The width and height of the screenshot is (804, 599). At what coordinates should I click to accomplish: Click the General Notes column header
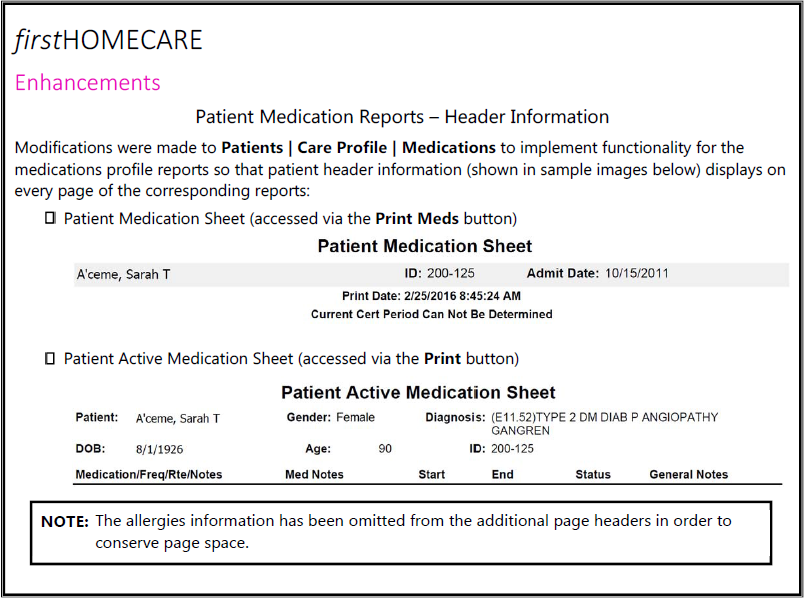(689, 474)
